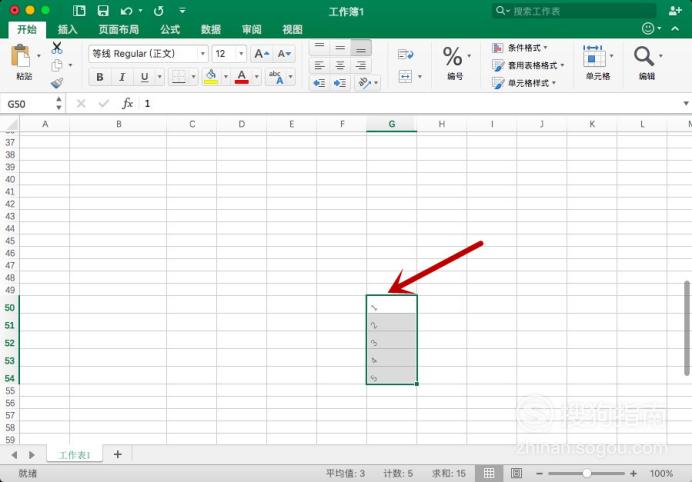Open the font name dropdown
Screen dimensions: 692x482
203,54
